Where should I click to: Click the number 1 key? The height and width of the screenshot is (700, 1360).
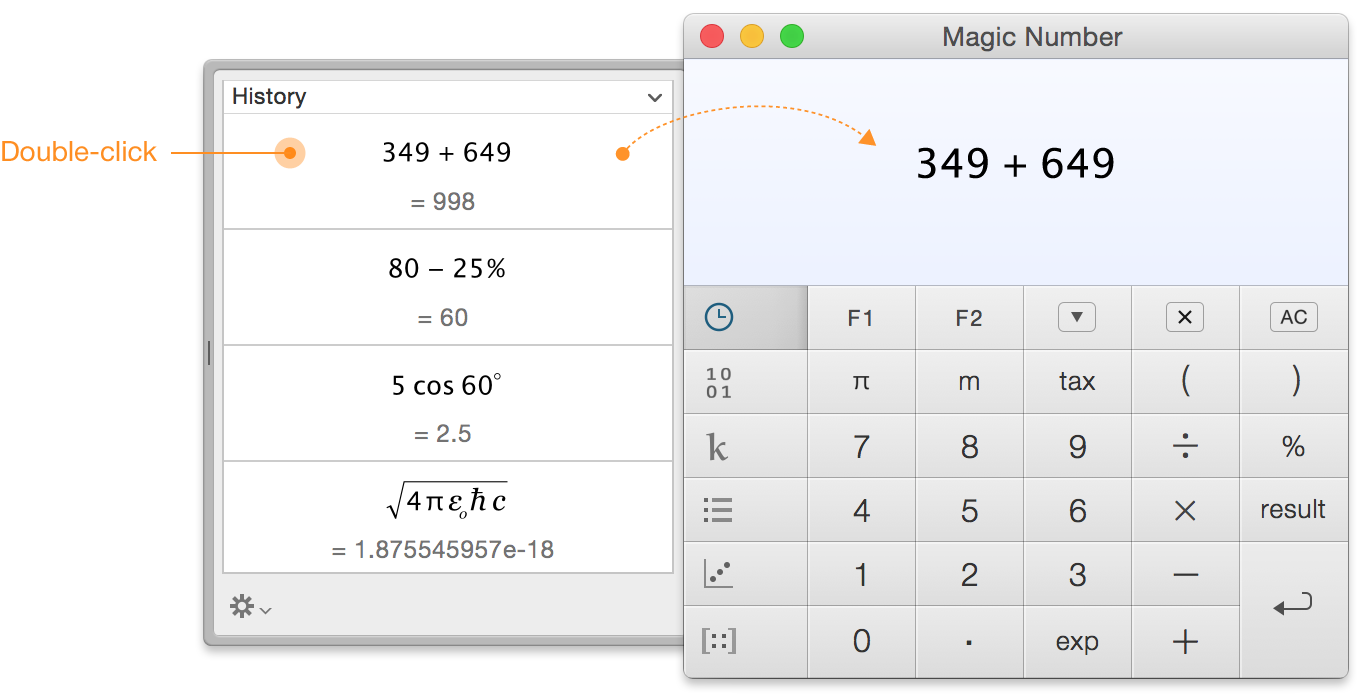tap(861, 574)
